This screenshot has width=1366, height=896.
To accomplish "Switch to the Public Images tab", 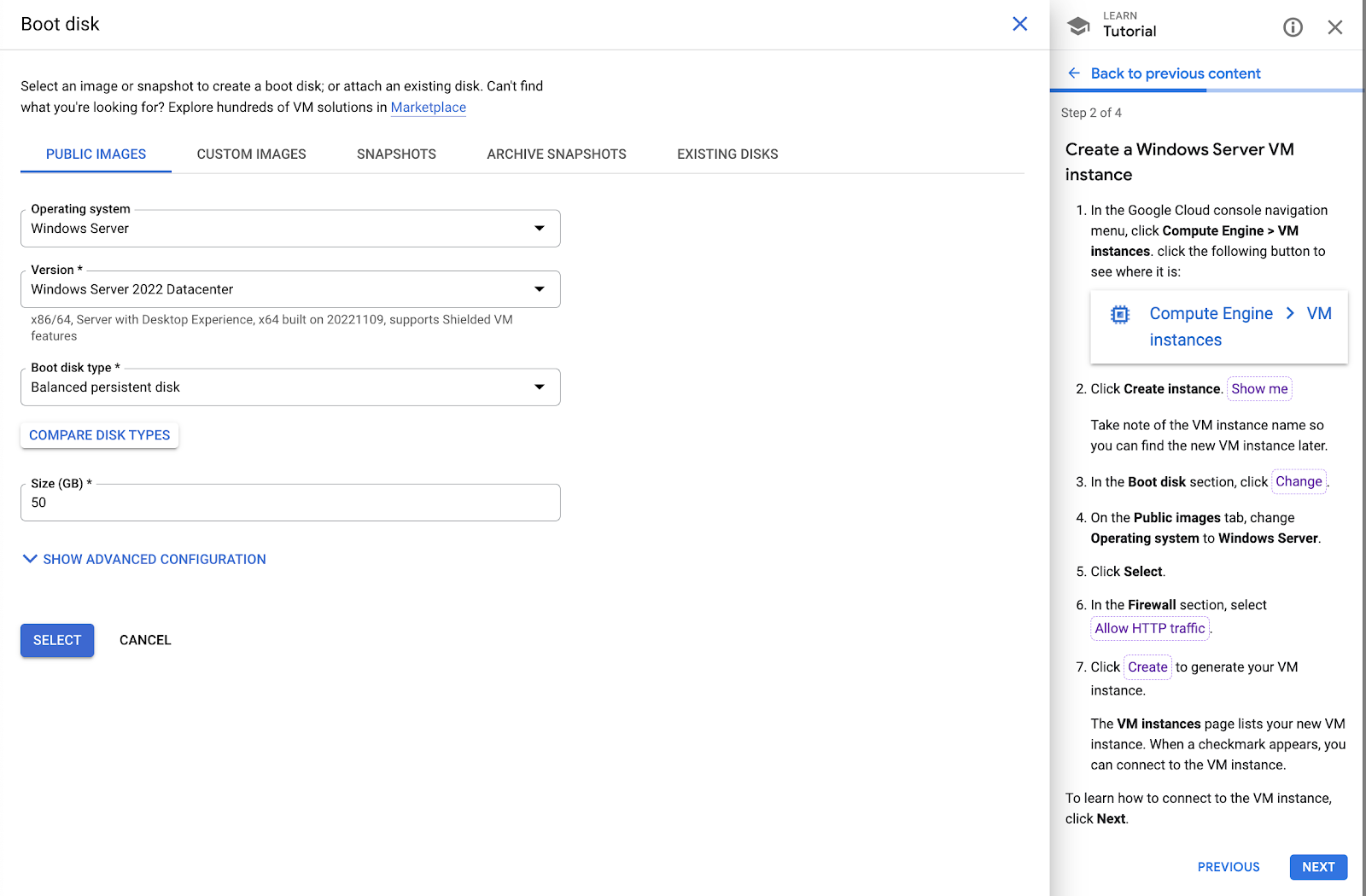I will 96,154.
